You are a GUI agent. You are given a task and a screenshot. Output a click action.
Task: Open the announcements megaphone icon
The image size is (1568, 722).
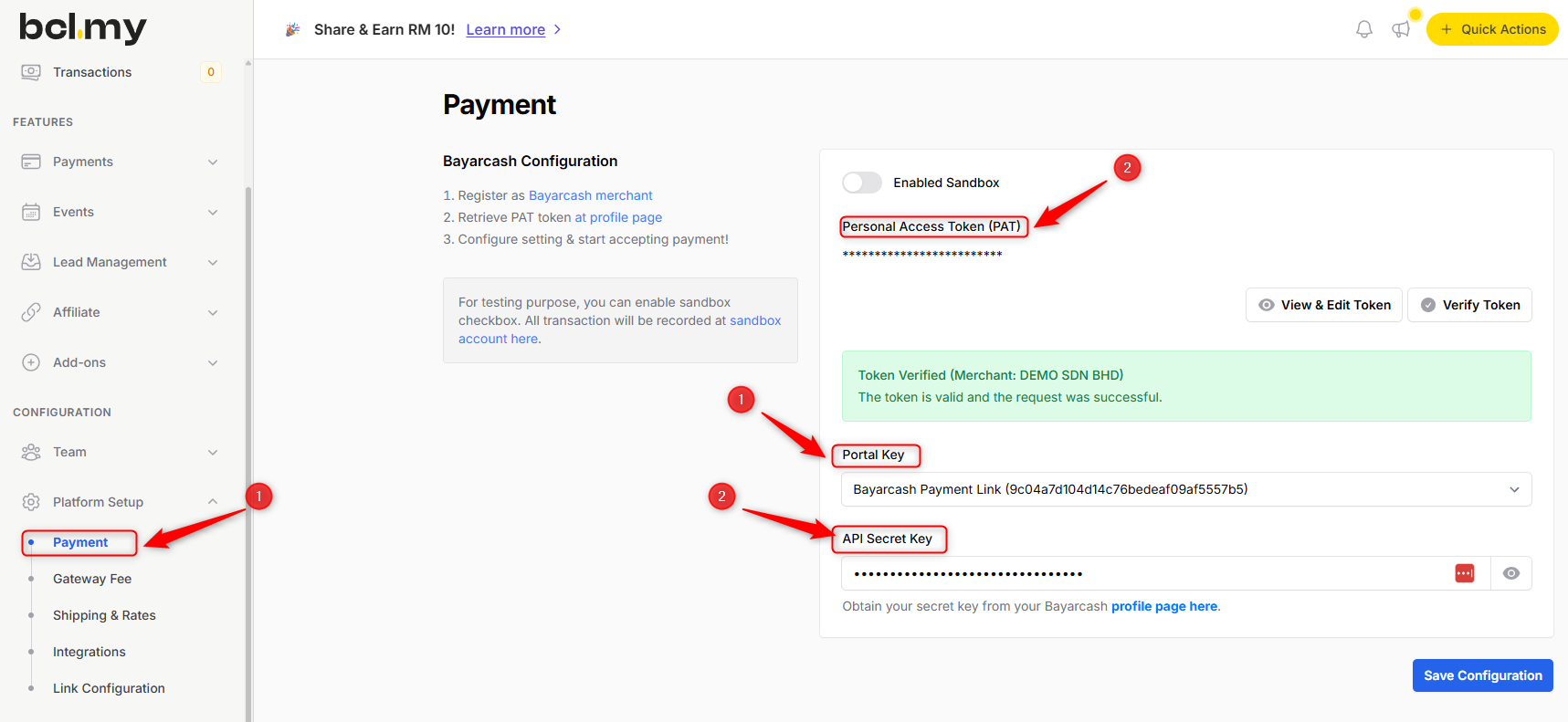1401,29
